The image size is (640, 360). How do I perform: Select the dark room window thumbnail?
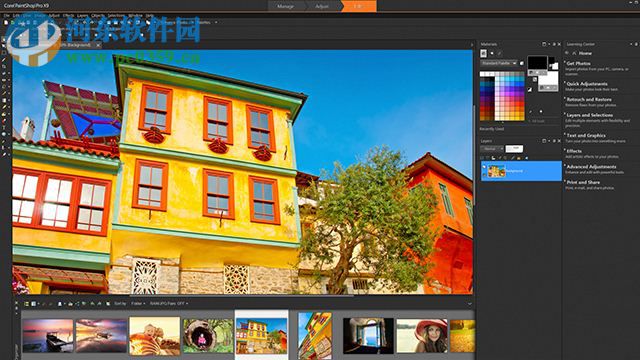368,336
